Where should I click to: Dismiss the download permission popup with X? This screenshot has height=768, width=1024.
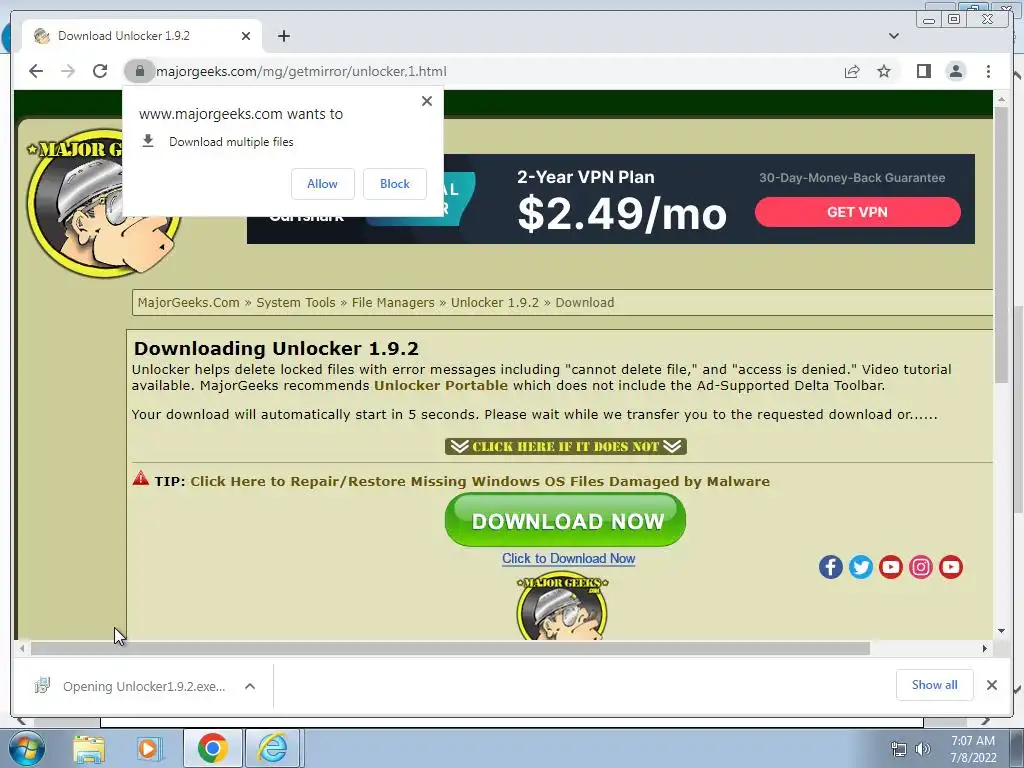click(427, 101)
